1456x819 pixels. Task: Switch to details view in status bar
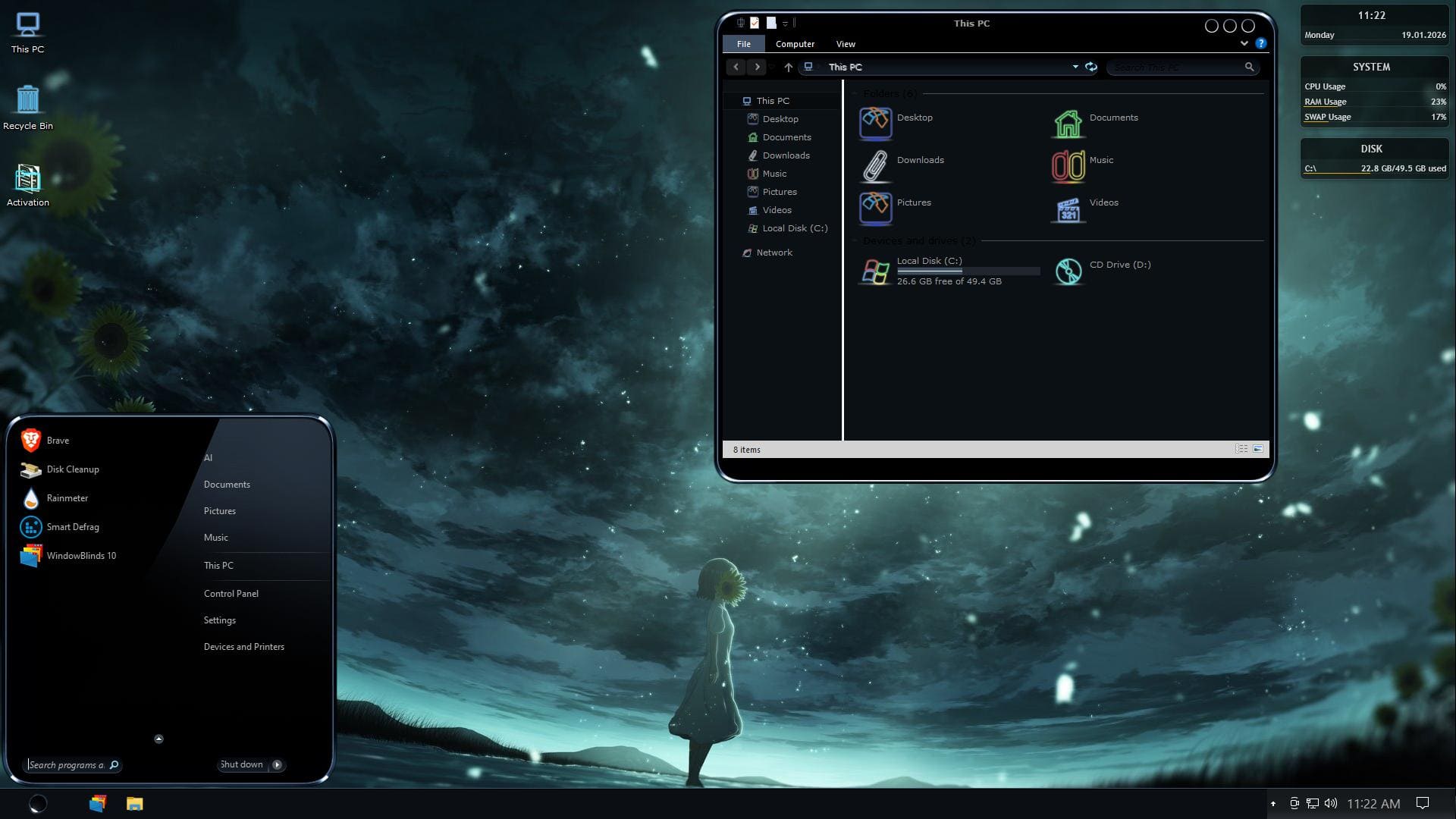pyautogui.click(x=1241, y=449)
